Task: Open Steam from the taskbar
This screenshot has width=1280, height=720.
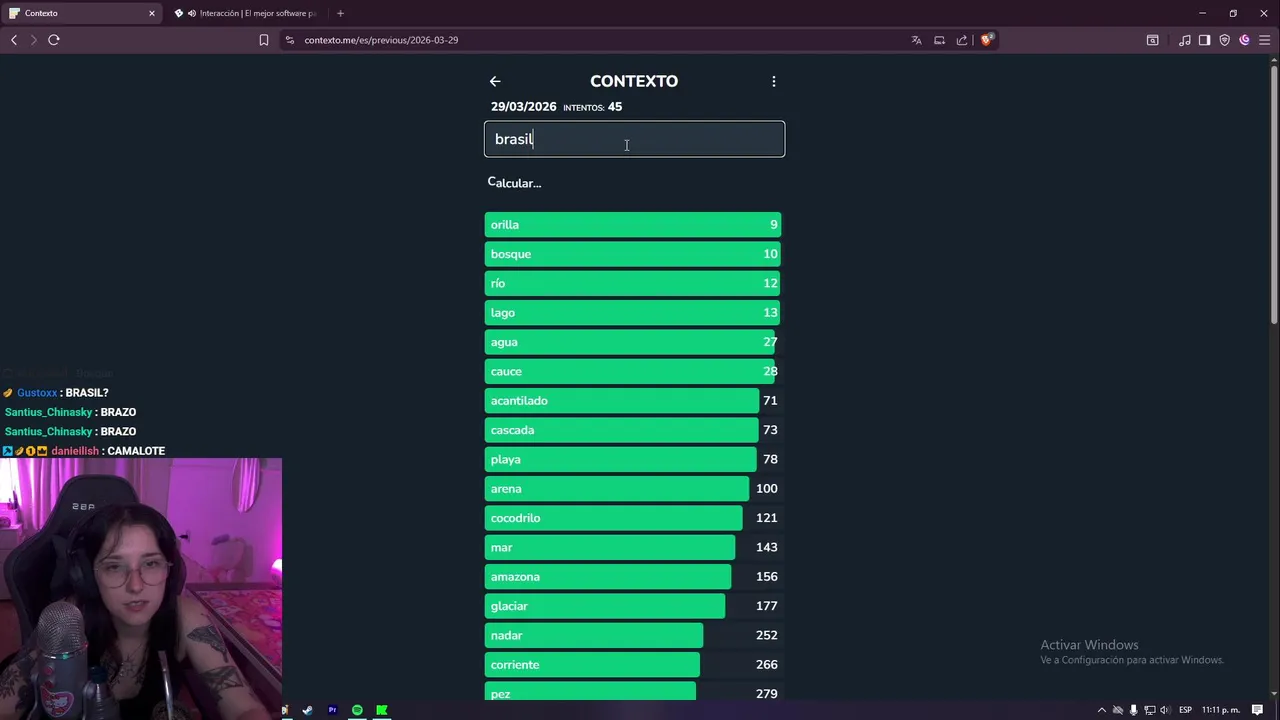Action: [x=307, y=710]
